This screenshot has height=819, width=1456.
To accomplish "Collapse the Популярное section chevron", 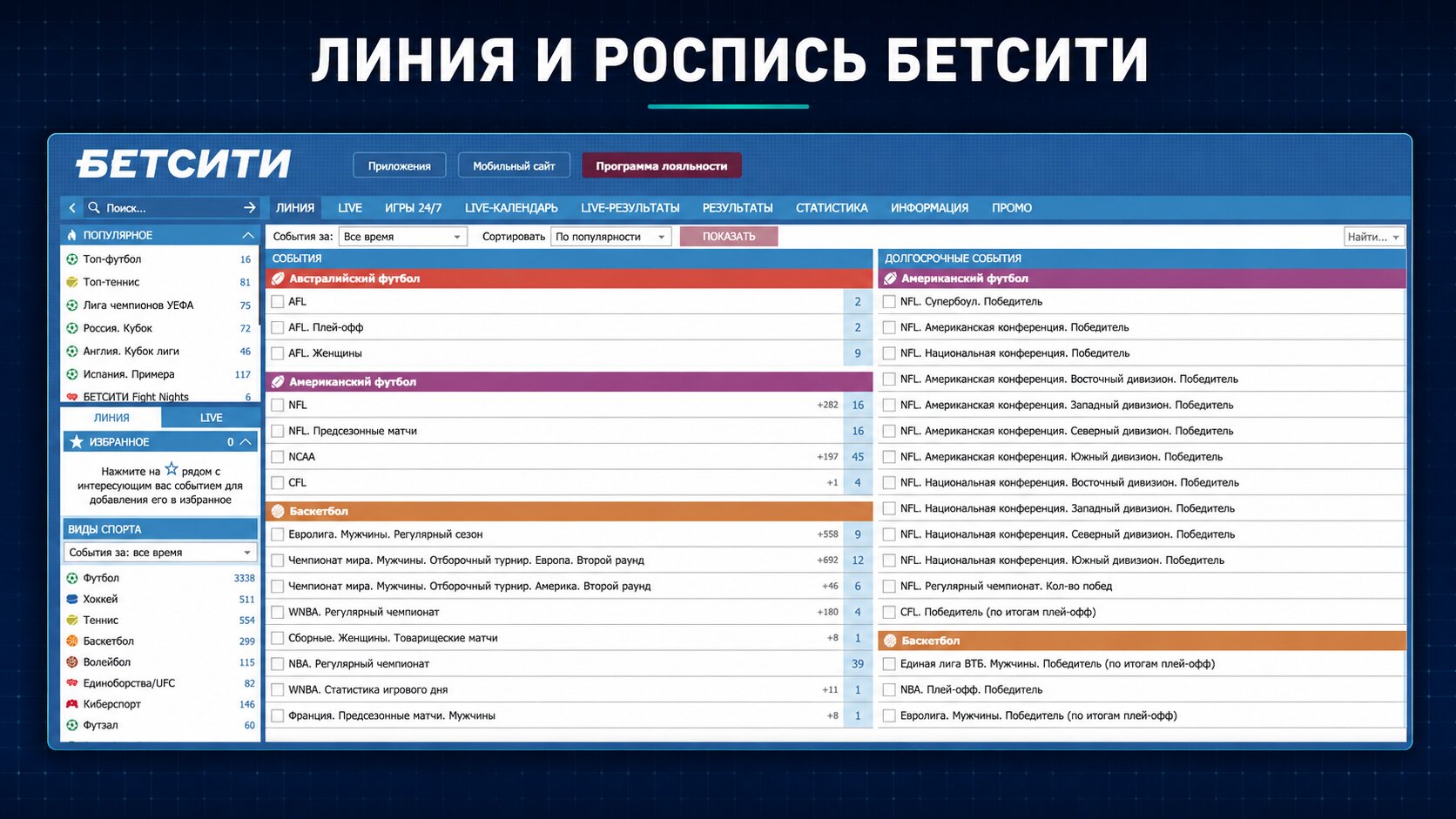I will click(x=248, y=235).
